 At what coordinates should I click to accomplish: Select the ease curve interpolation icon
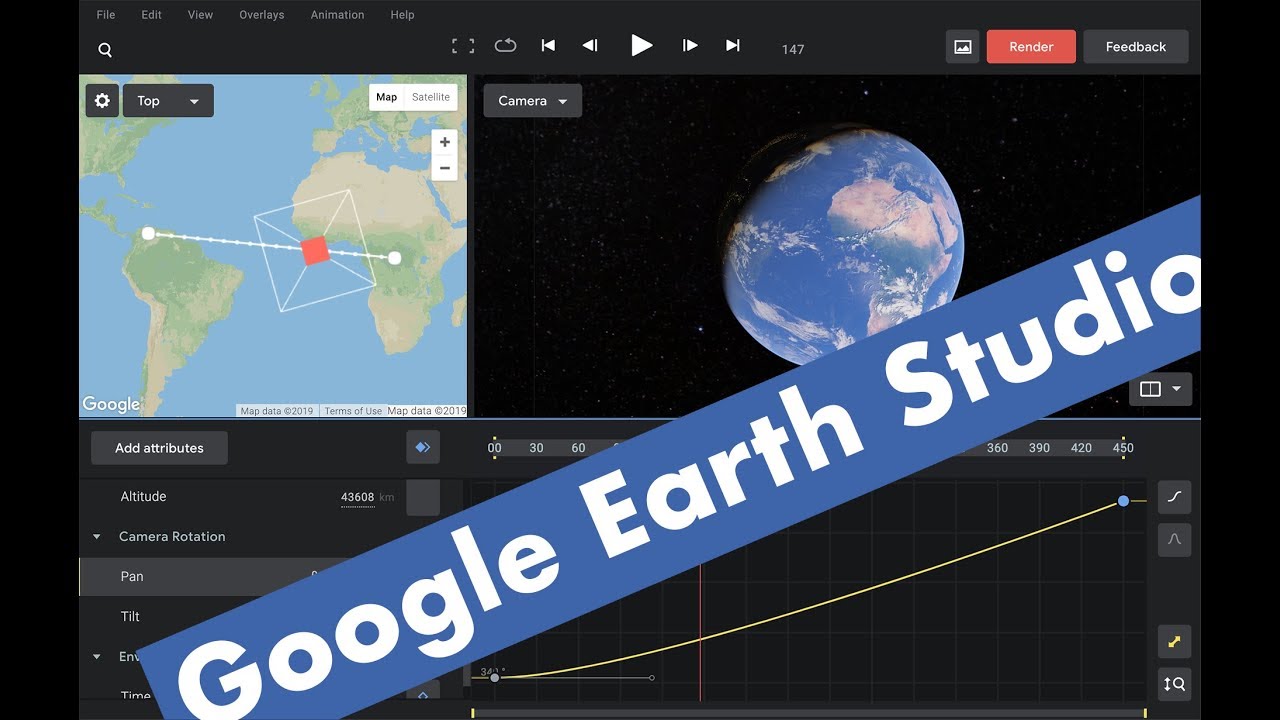pyautogui.click(x=1175, y=496)
